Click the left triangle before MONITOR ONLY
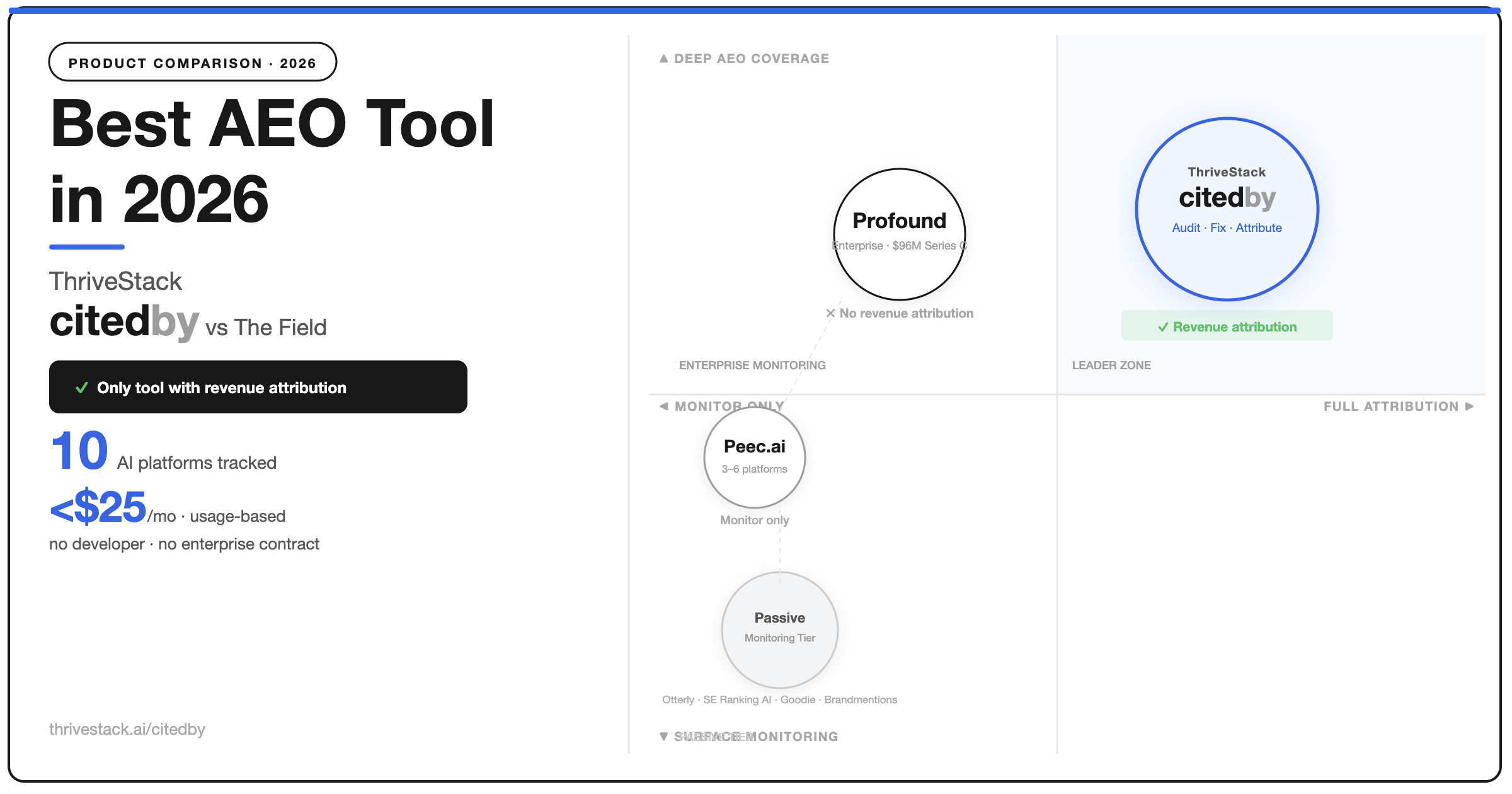The width and height of the screenshot is (1512, 794). (663, 406)
